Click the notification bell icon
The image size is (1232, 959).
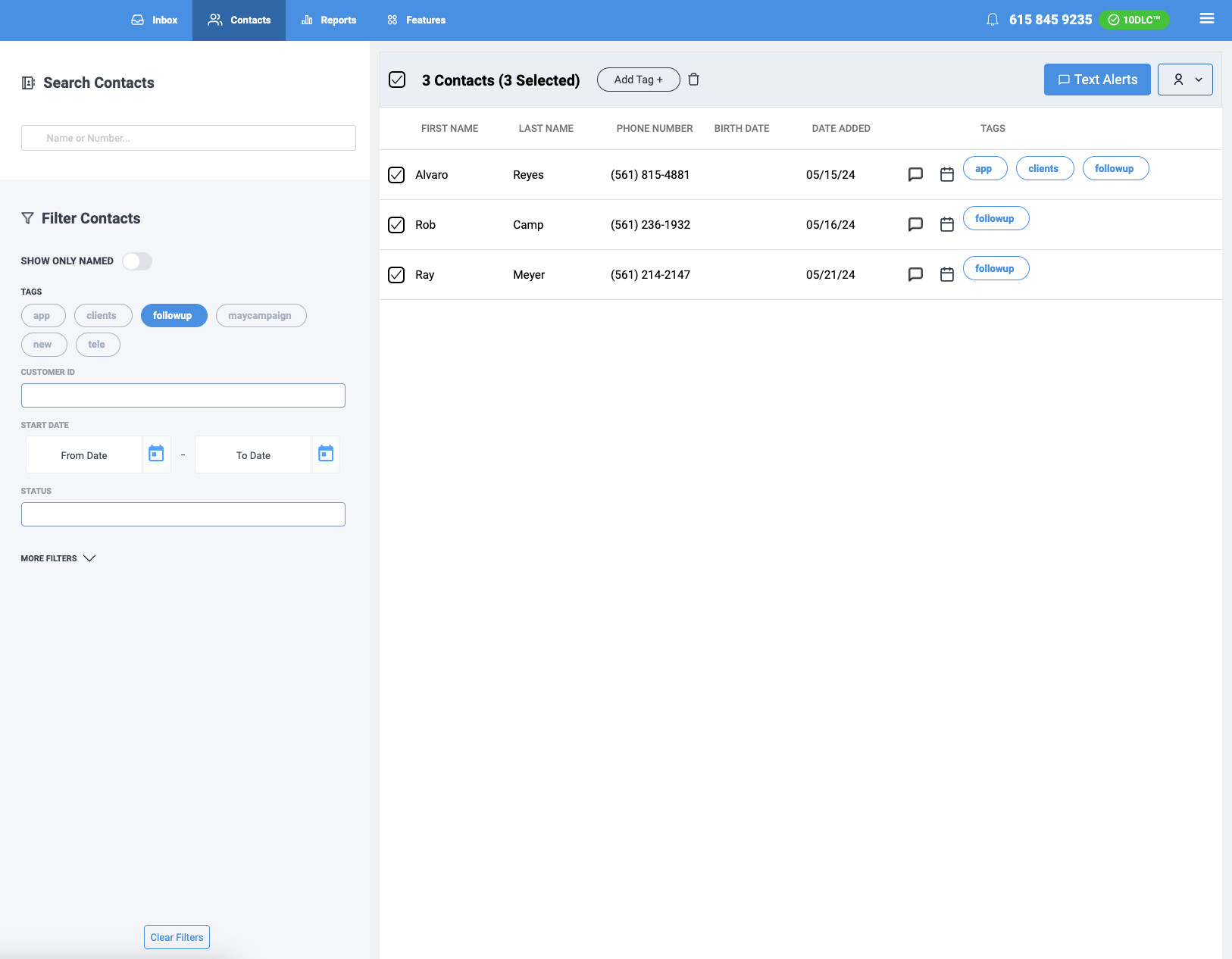point(992,20)
